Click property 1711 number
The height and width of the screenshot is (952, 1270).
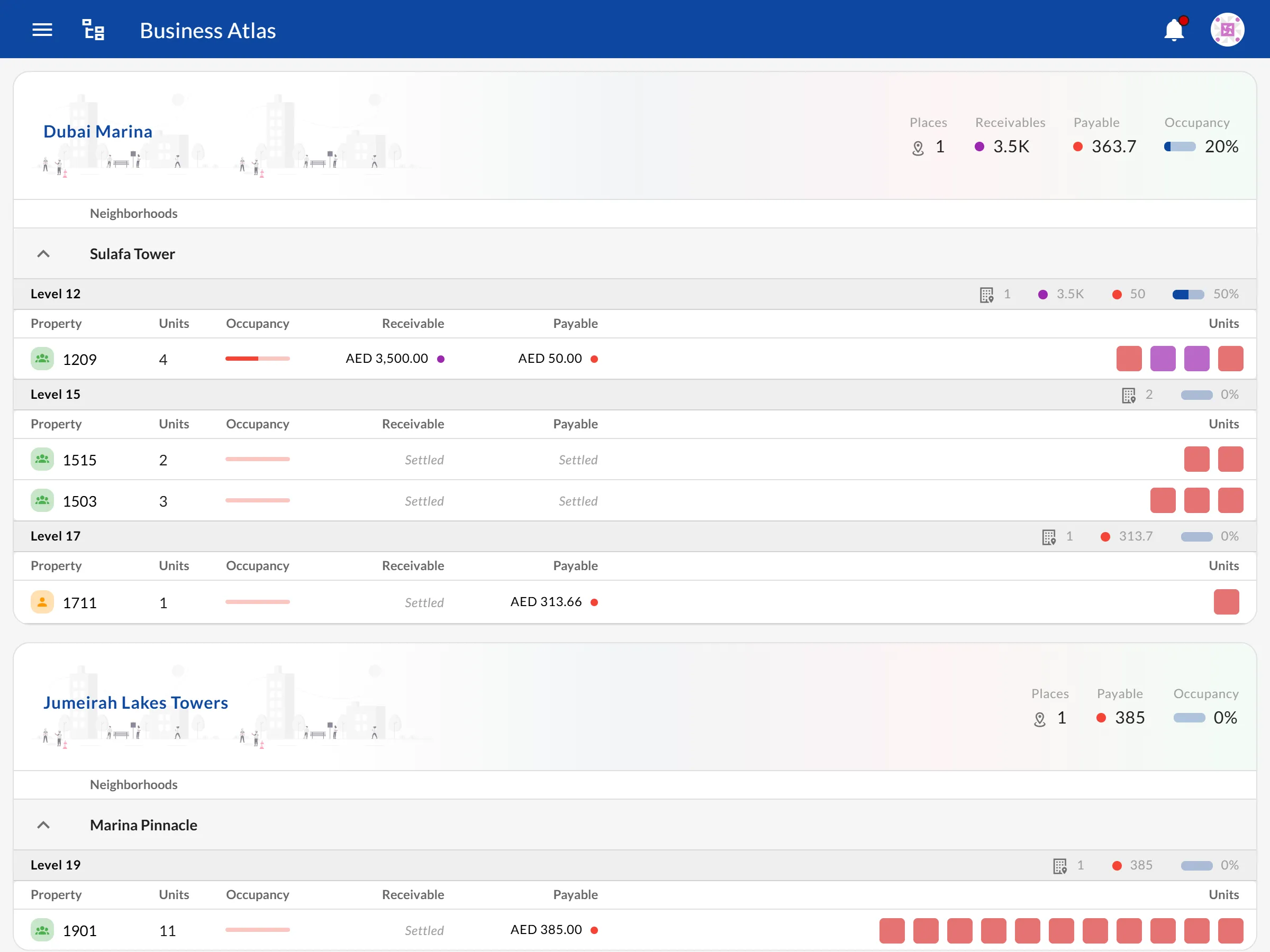coord(79,602)
